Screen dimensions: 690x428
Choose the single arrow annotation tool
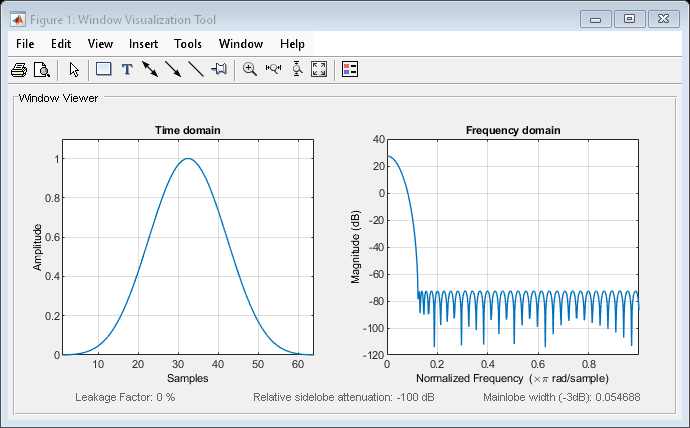coord(173,70)
